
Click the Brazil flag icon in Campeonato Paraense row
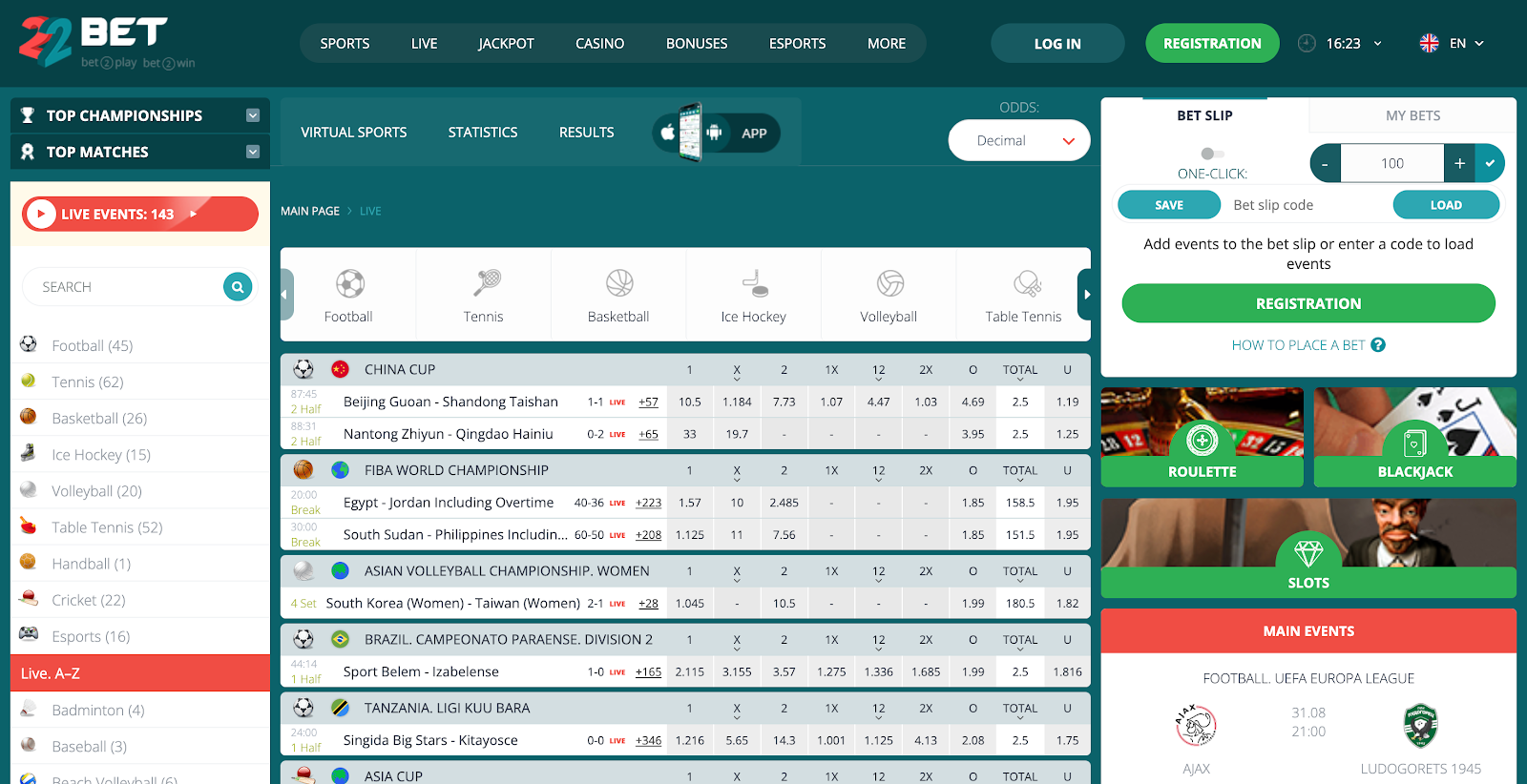[x=340, y=639]
